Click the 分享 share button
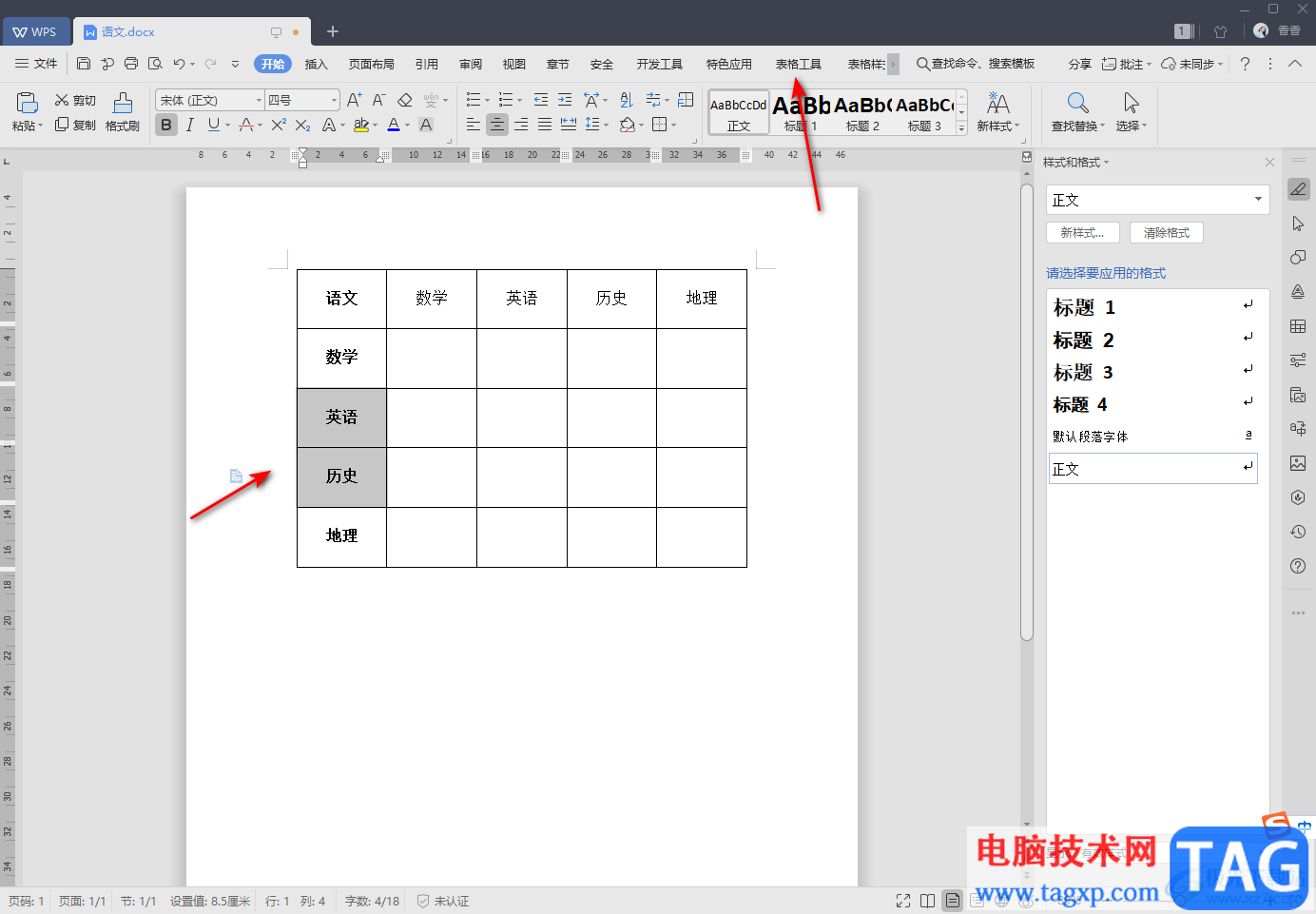This screenshot has height=914, width=1316. click(x=1079, y=64)
